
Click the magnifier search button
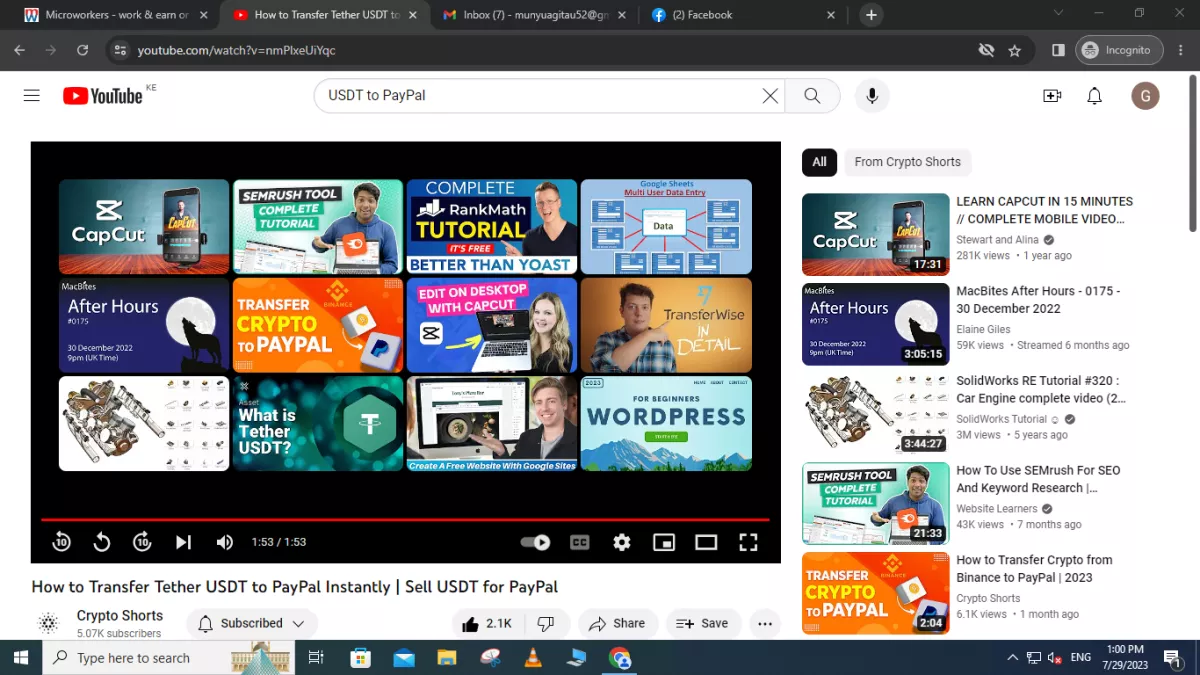(x=812, y=96)
